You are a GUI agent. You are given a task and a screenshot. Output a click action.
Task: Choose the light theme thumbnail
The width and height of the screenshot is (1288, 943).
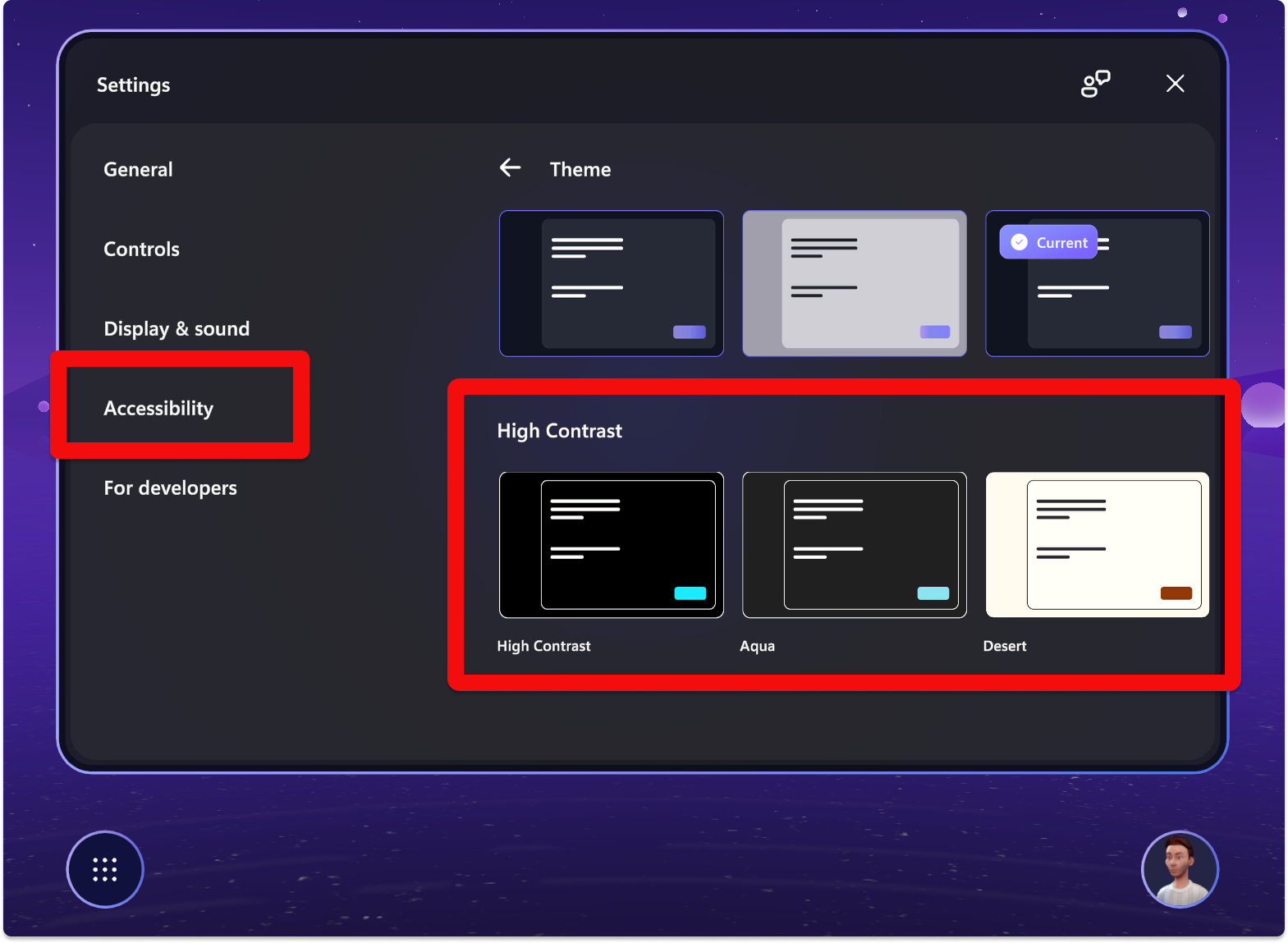coord(855,284)
